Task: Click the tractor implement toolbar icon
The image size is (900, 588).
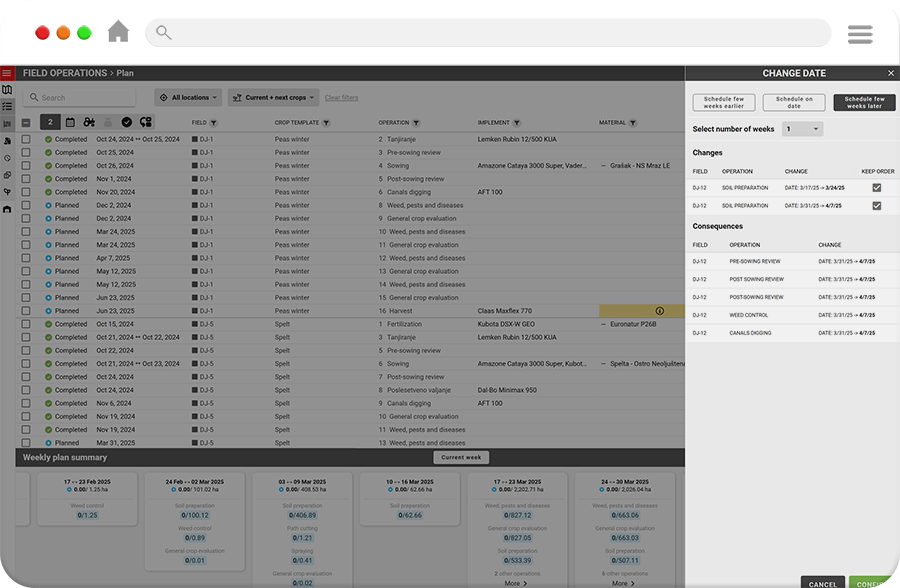Action: 89,122
